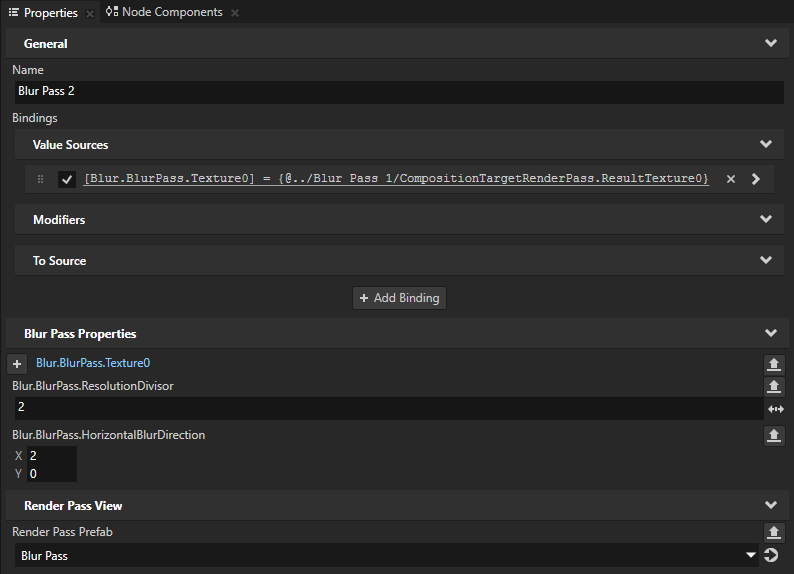Screen dimensions: 794x574
Task: Click the ResolutionDivisor slider drag handle
Action: point(775,409)
